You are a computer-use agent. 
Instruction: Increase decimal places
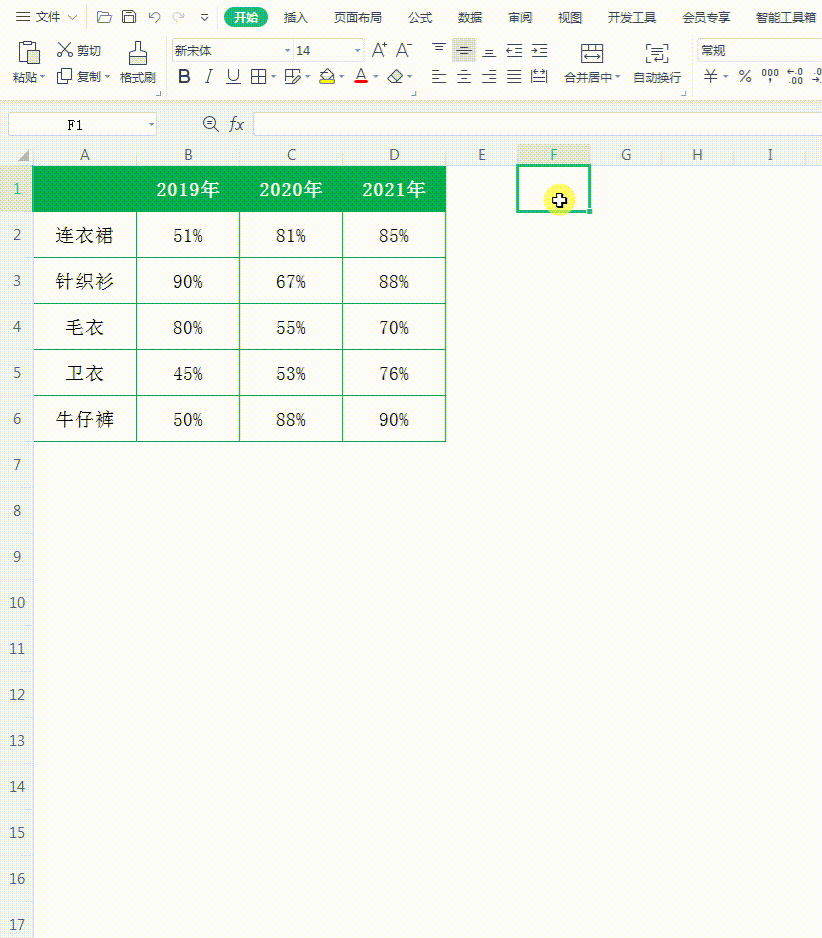tap(795, 76)
